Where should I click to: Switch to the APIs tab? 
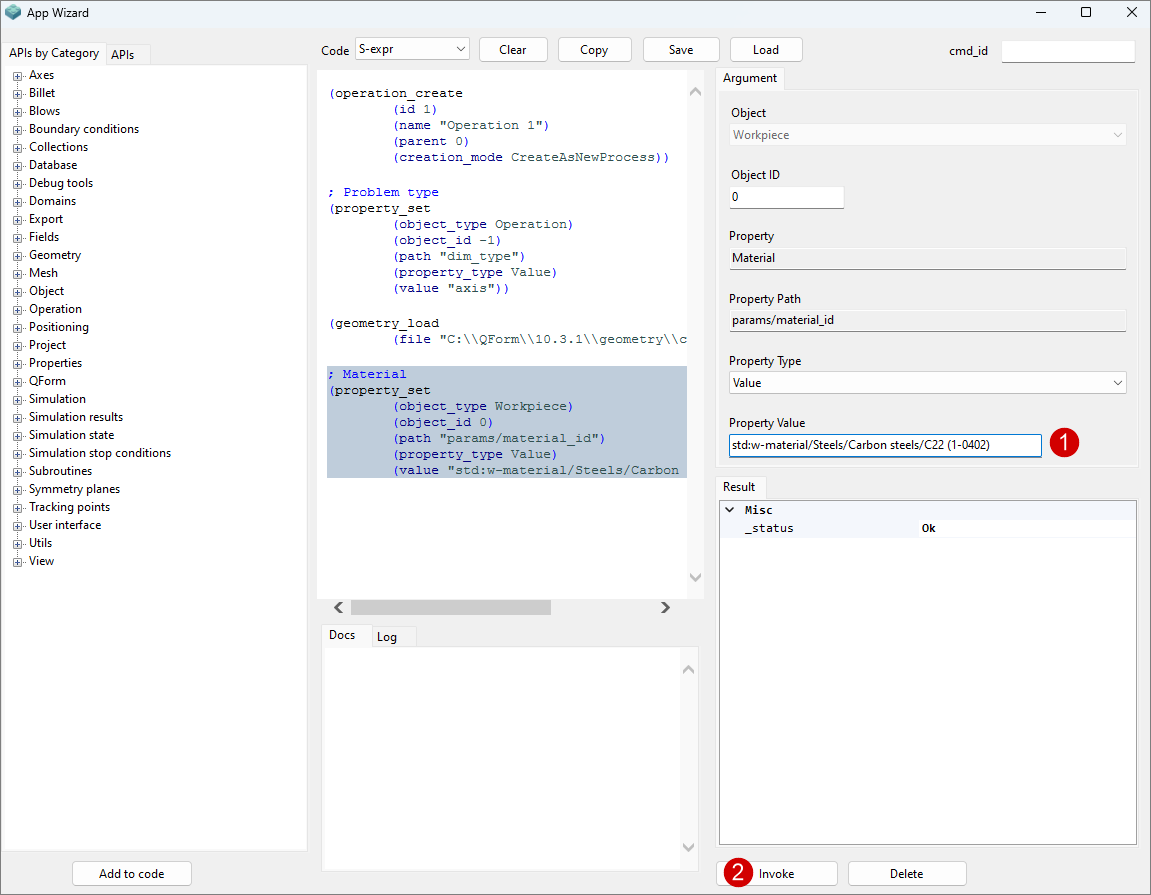click(123, 55)
